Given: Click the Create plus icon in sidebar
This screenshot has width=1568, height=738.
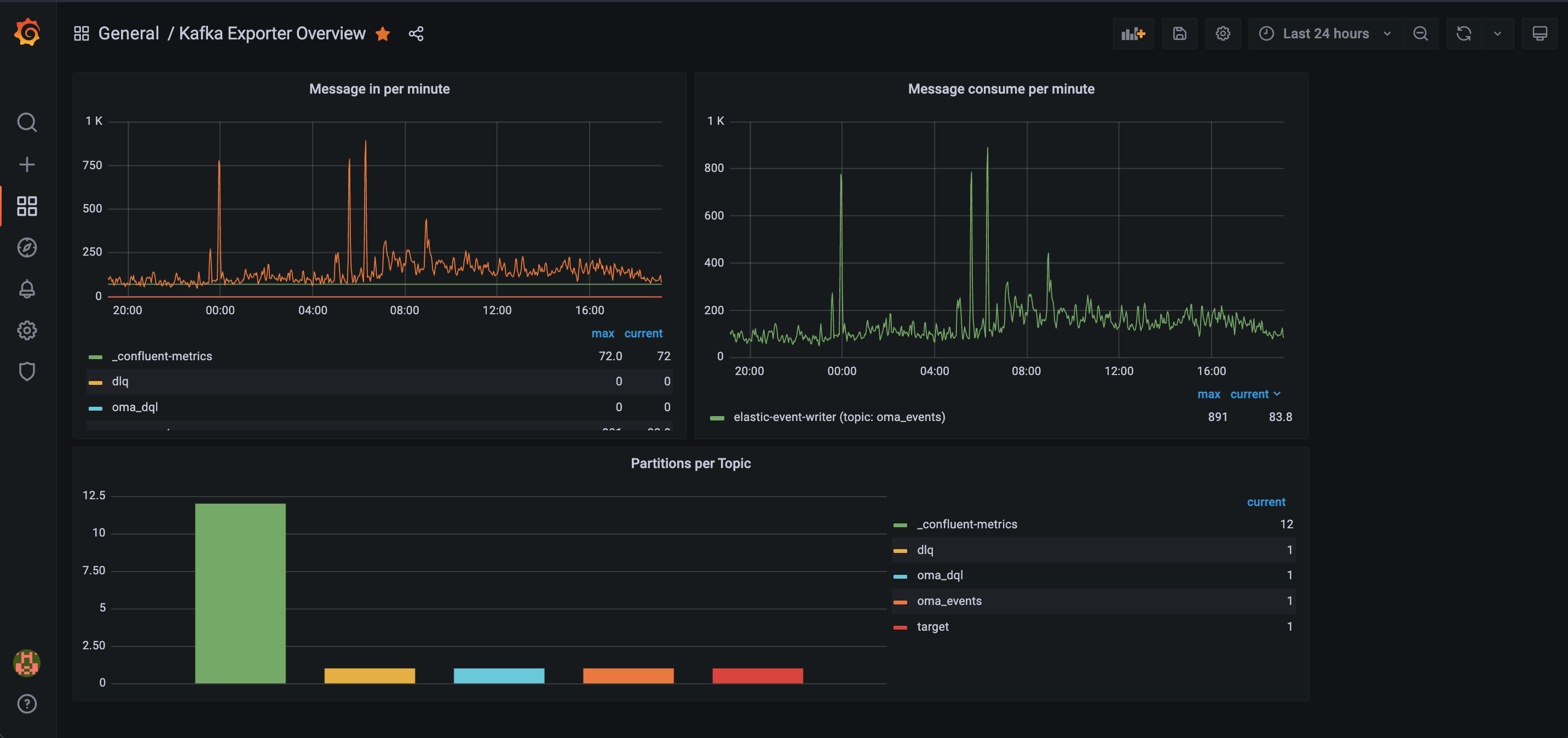Looking at the screenshot, I should click(27, 164).
